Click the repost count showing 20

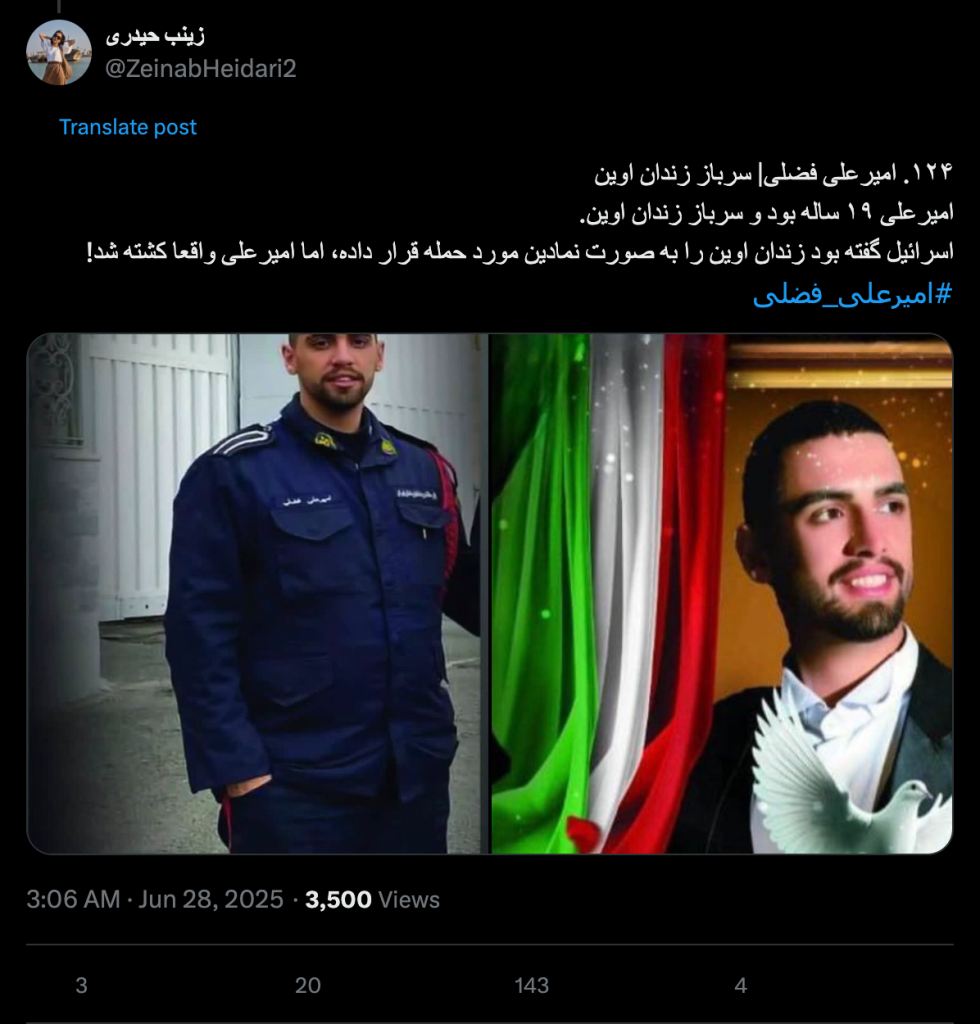(x=308, y=985)
